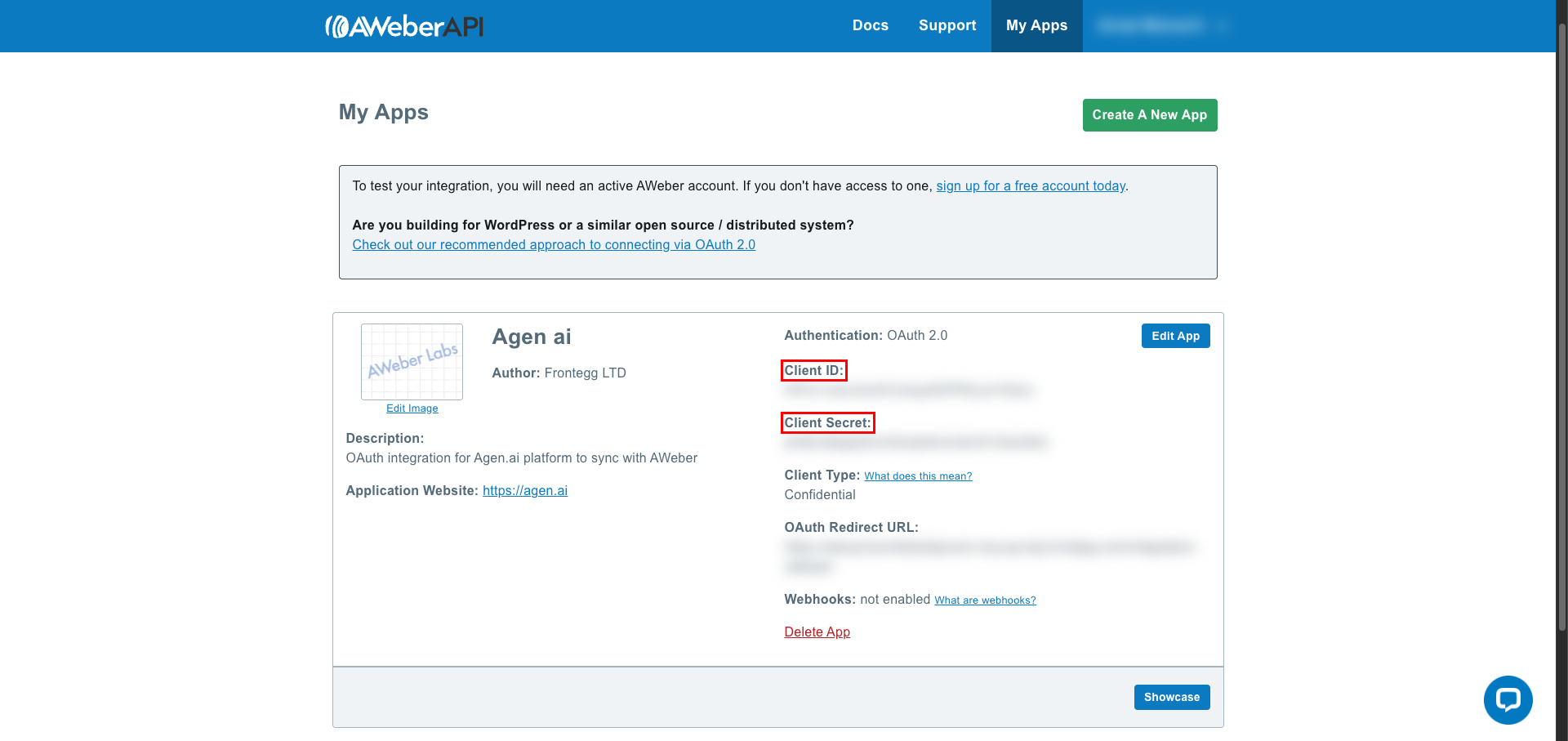Open the Docs menu item
Screen dimensions: 1568x741
pos(870,25)
